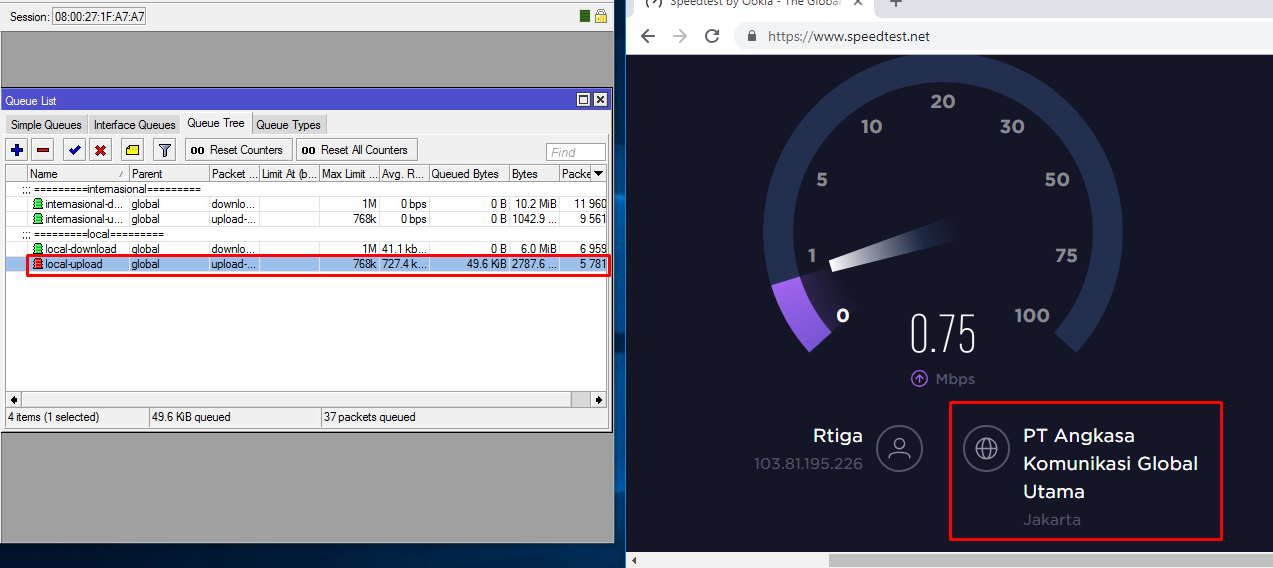Click the 0.75 speed readout
Viewport: 1273px width, 568px height.
pyautogui.click(x=943, y=334)
